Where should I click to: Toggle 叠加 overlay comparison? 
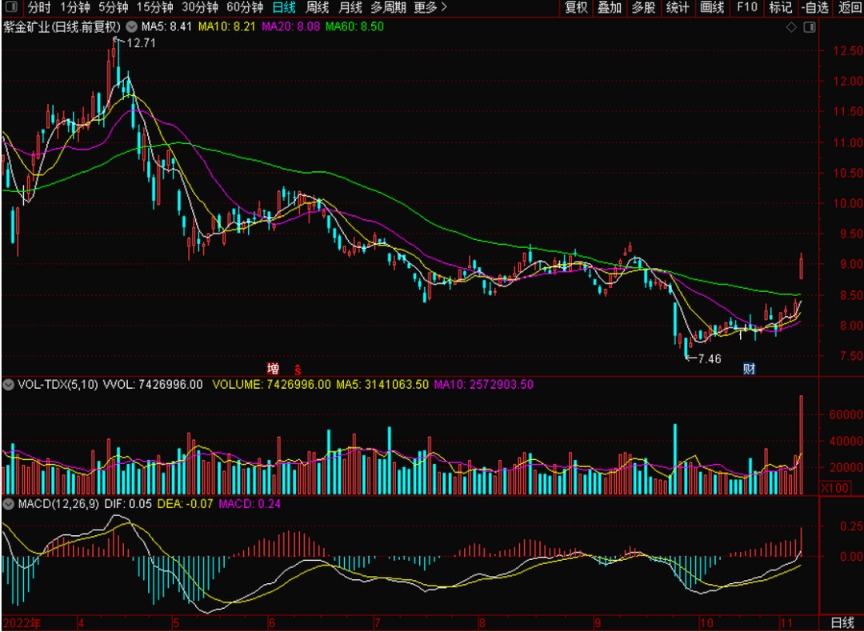pos(609,8)
